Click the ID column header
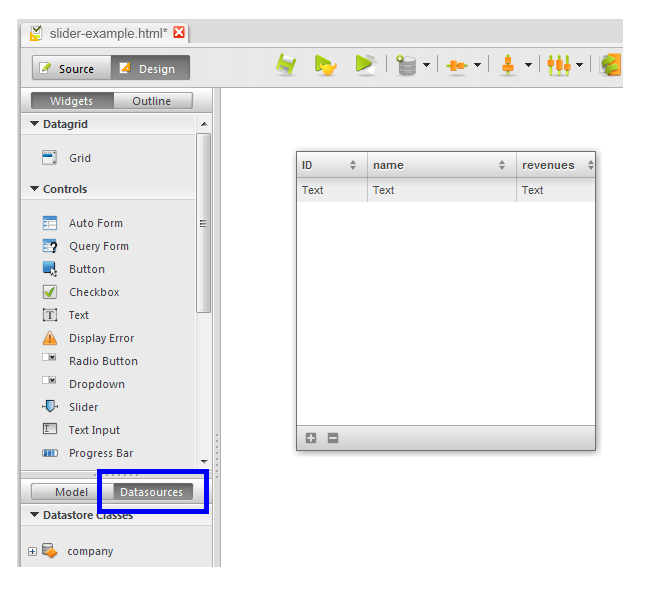Image resolution: width=646 pixels, height=593 pixels. click(x=332, y=165)
